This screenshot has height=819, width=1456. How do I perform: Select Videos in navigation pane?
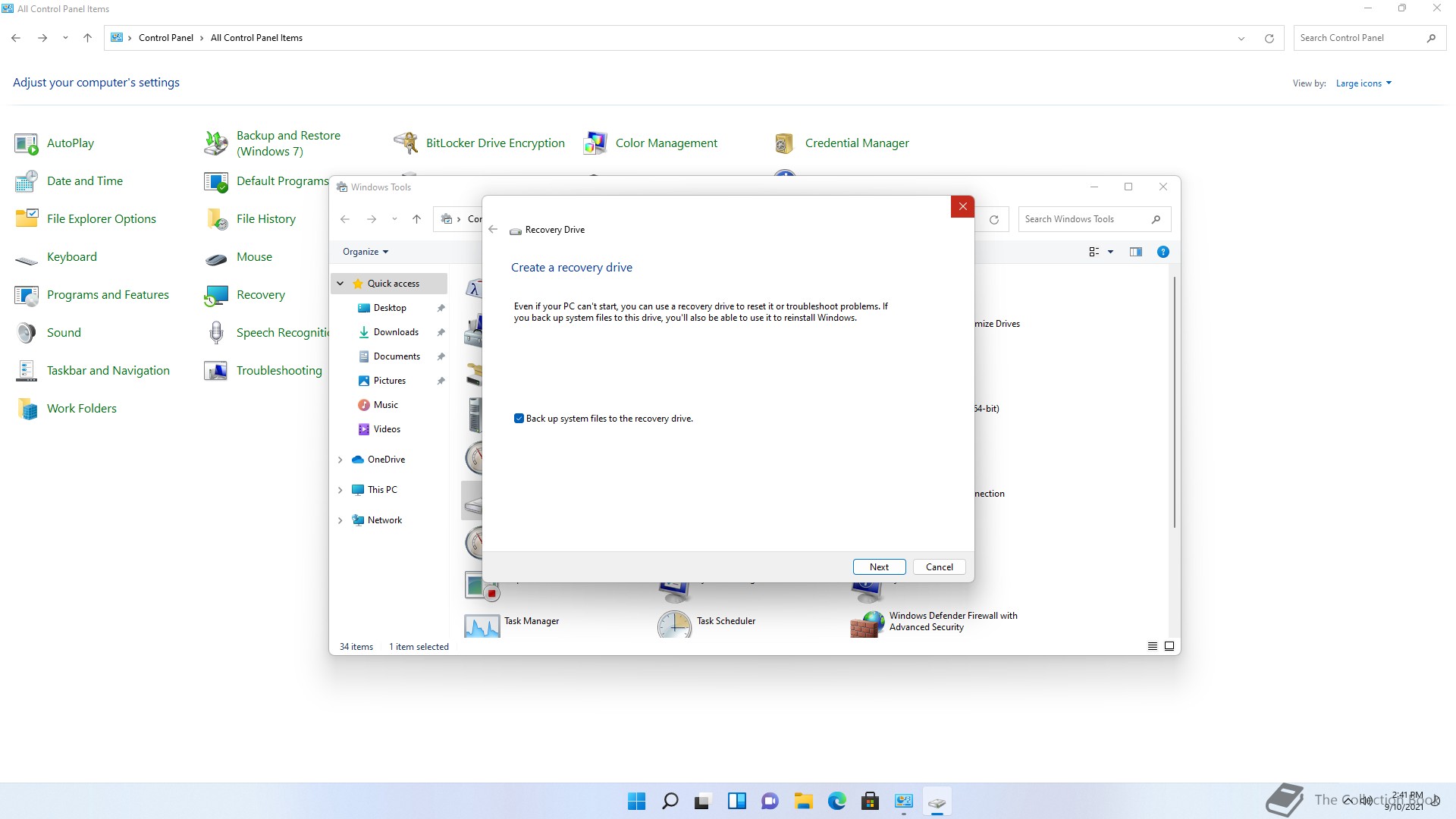tap(387, 429)
